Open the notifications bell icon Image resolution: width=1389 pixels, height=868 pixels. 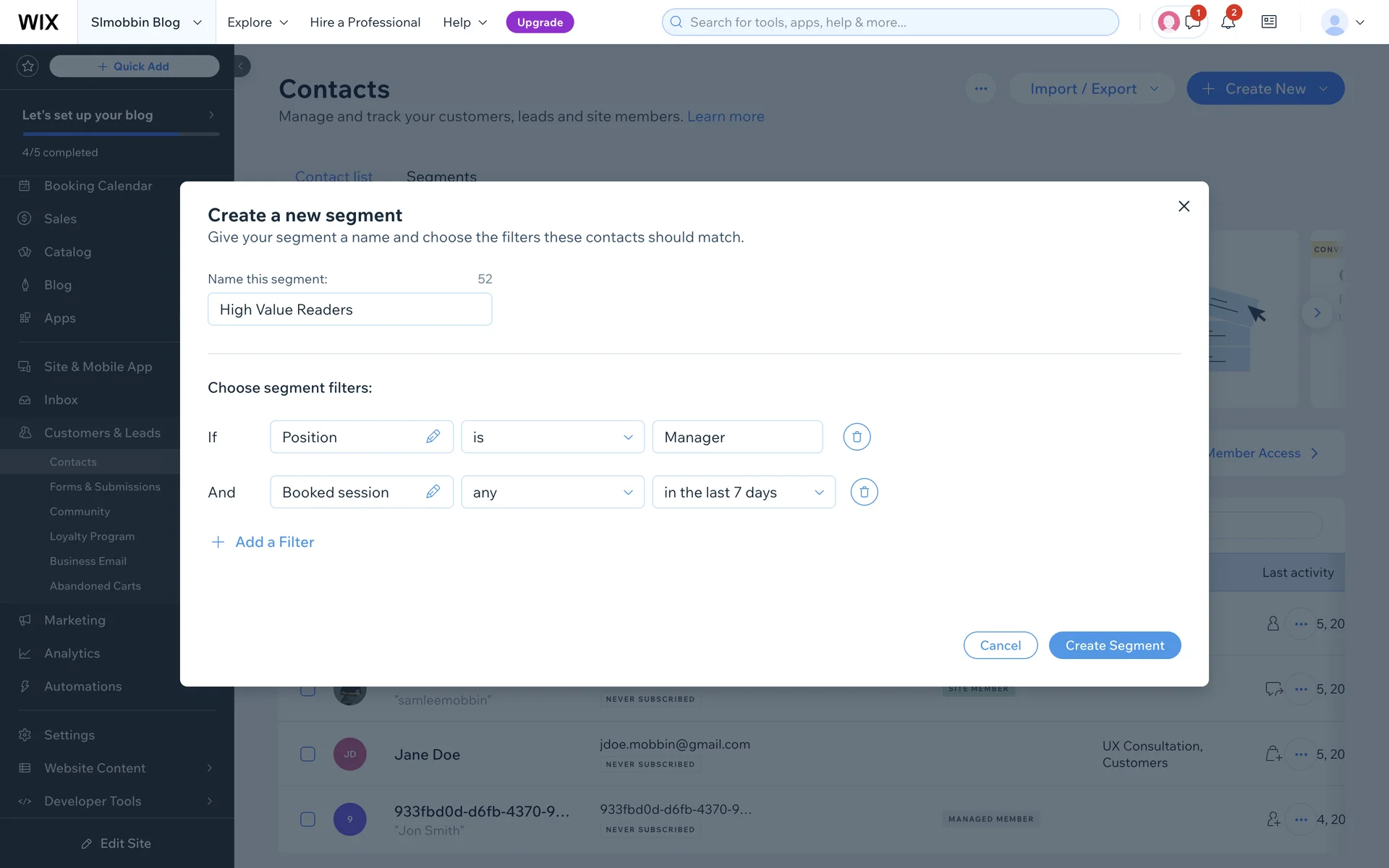click(x=1228, y=22)
